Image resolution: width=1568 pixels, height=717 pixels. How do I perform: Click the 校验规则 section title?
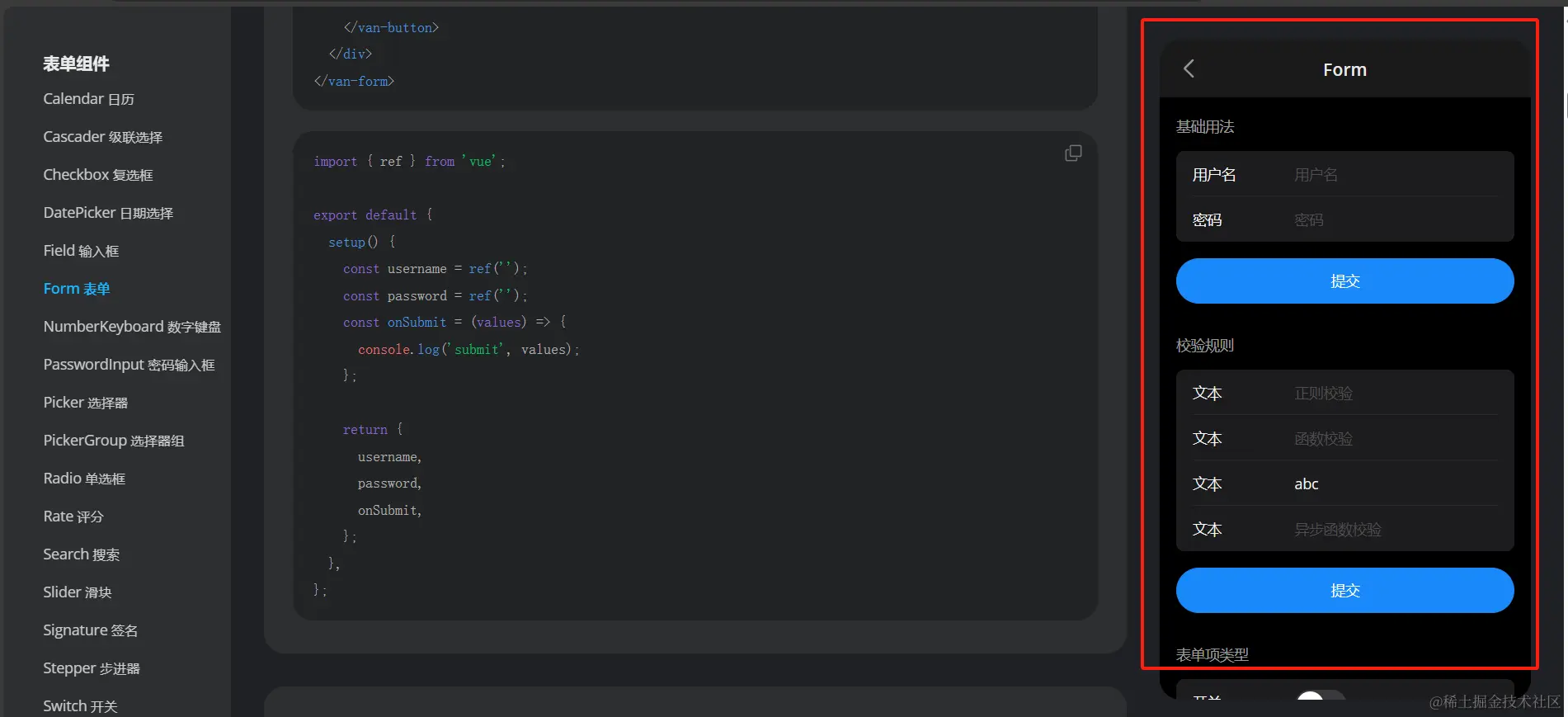[x=1205, y=346]
